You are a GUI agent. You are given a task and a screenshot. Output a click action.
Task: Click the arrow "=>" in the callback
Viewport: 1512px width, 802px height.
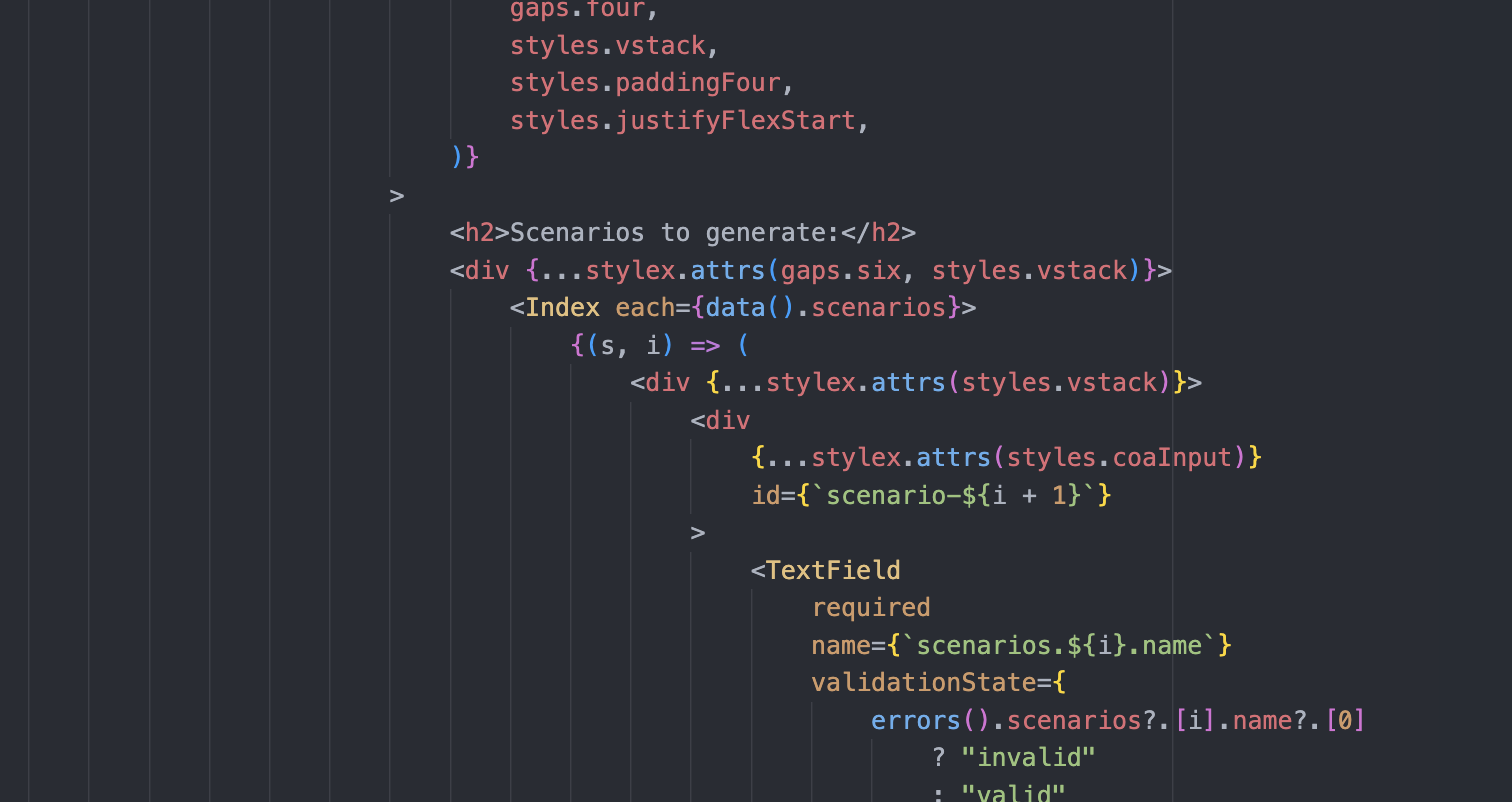[x=705, y=345]
